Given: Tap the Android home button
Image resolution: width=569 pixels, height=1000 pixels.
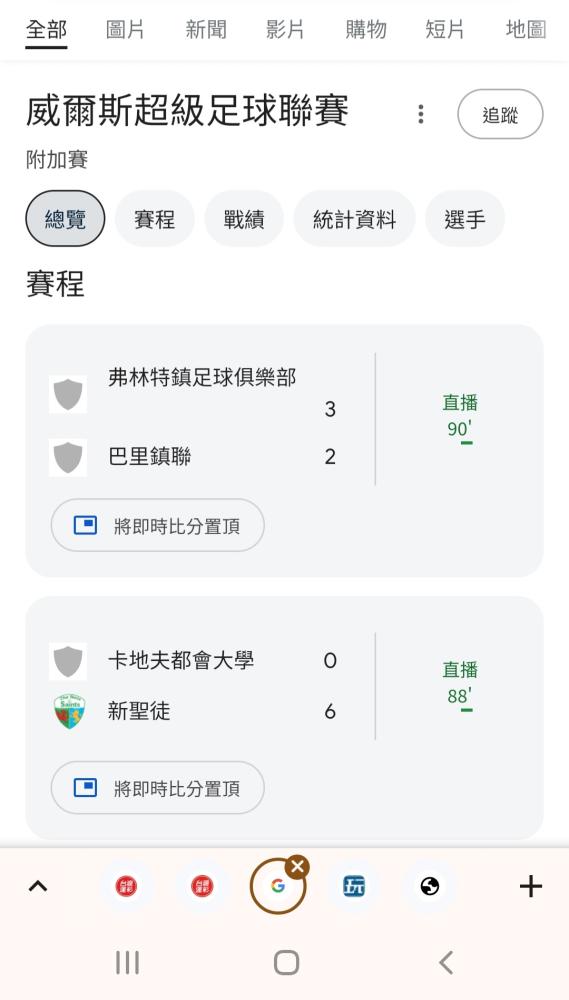Looking at the screenshot, I should tap(286, 962).
